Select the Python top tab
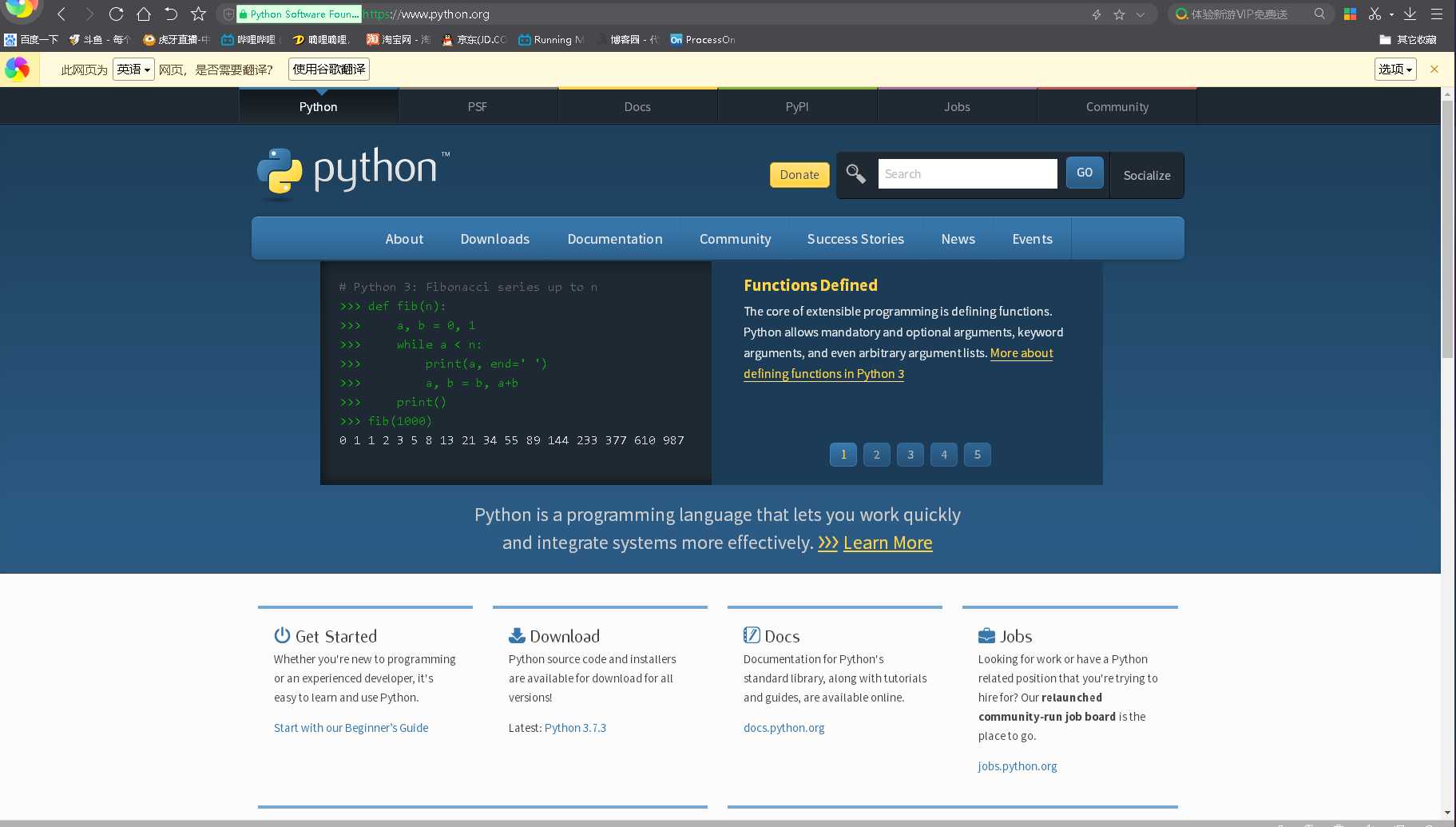Image resolution: width=1456 pixels, height=827 pixels. click(x=318, y=106)
